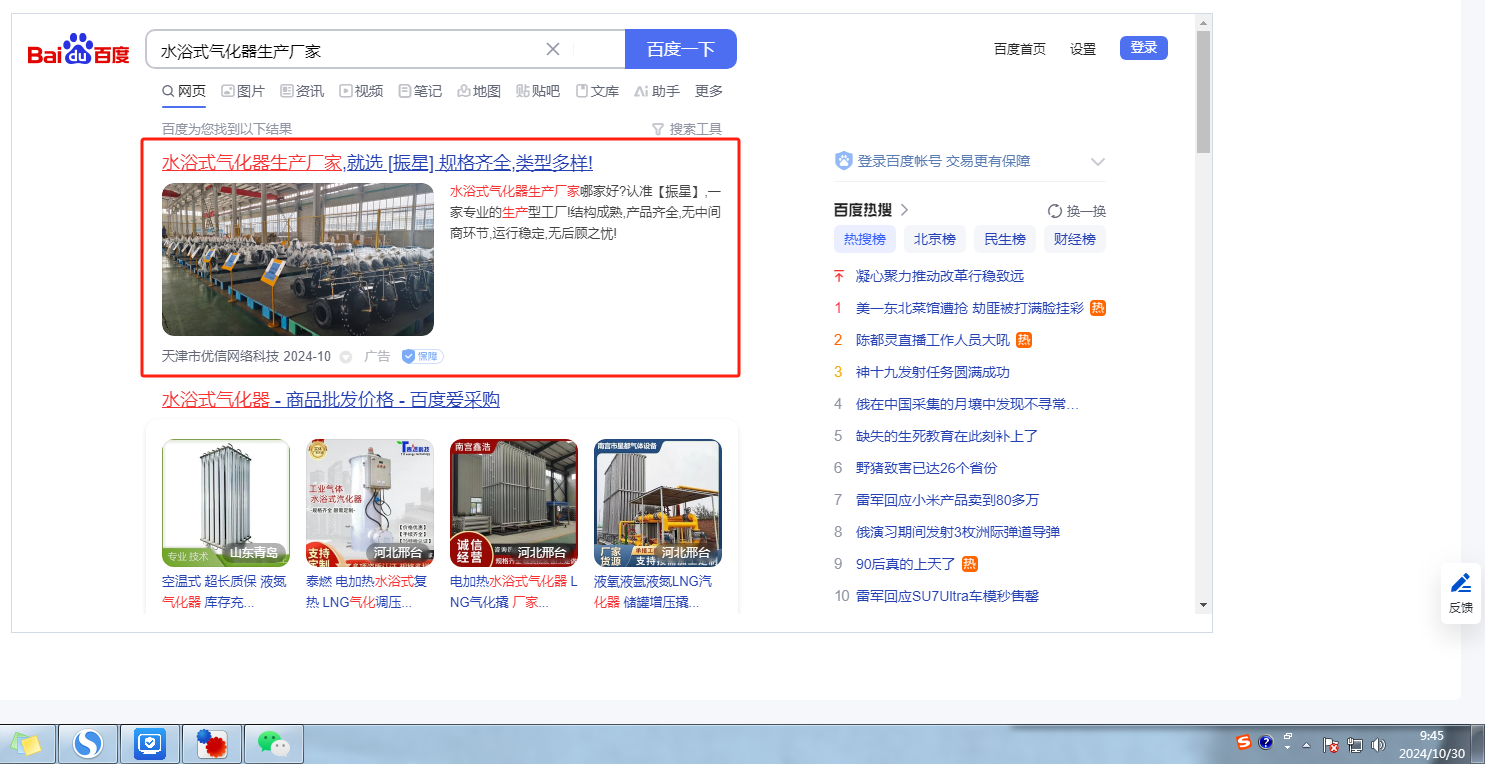Select the 网页 search tab
The image size is (1485, 764).
coord(184,91)
